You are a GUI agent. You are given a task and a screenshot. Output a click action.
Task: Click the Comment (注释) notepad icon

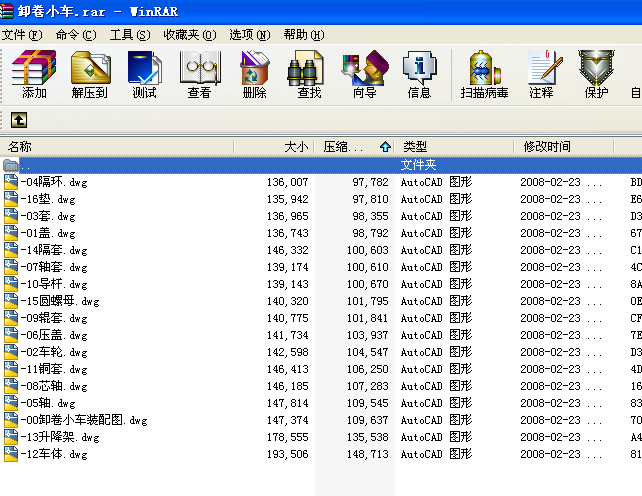(x=545, y=68)
